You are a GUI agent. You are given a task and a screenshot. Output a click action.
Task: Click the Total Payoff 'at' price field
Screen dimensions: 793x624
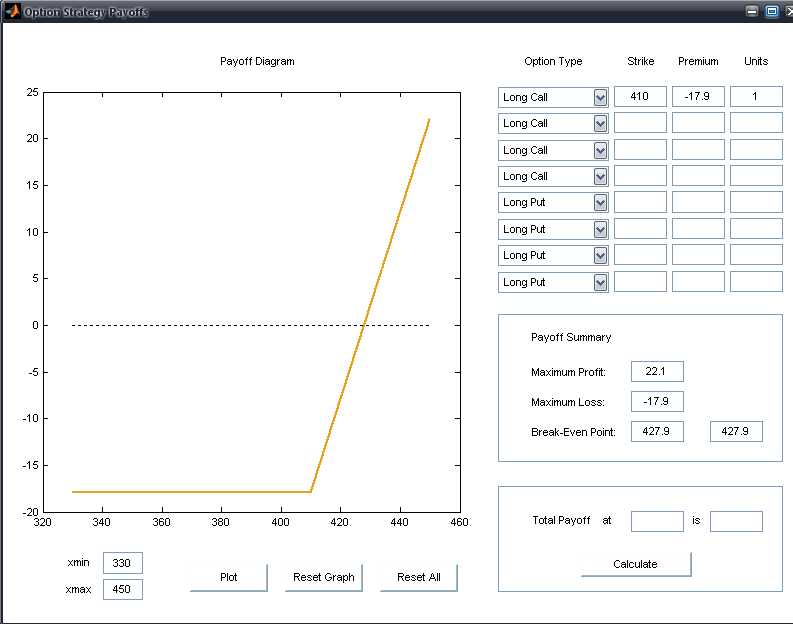coord(657,521)
